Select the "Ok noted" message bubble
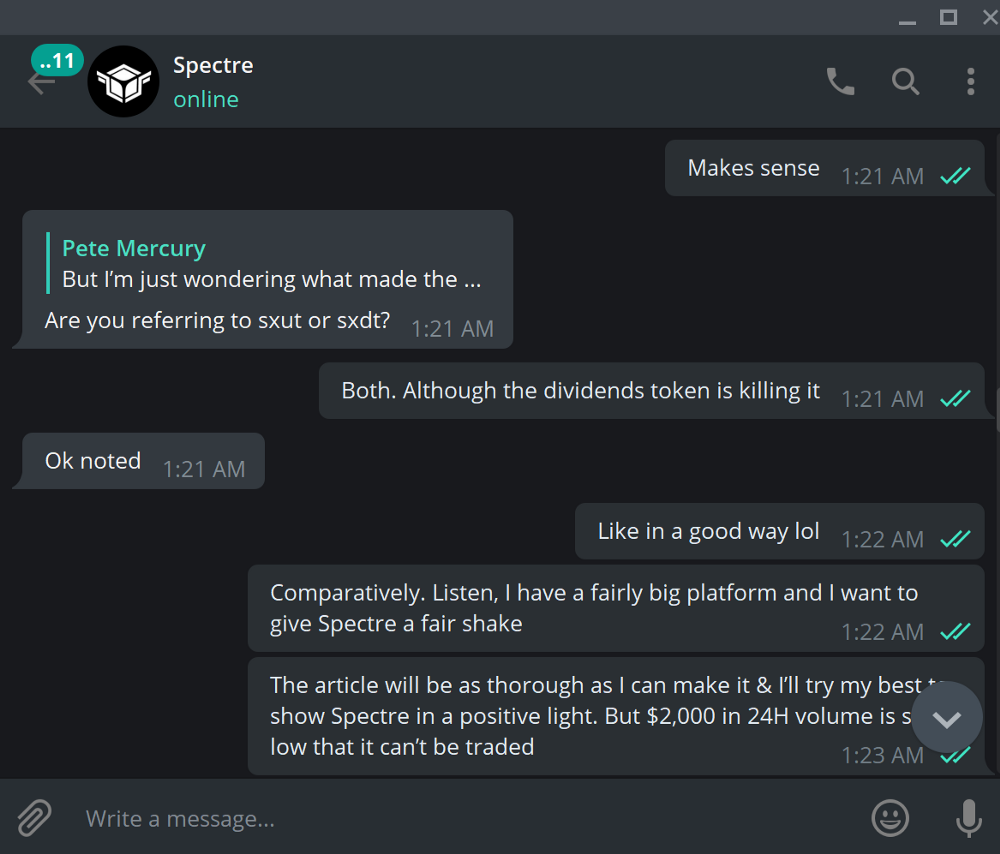The height and width of the screenshot is (854, 1000). [143, 460]
